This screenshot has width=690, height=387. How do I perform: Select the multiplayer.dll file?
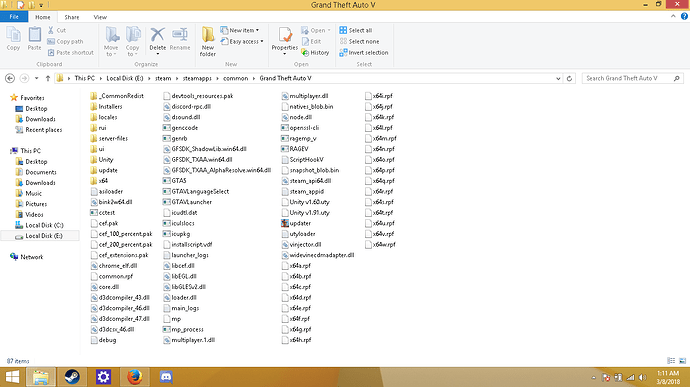tap(305, 96)
